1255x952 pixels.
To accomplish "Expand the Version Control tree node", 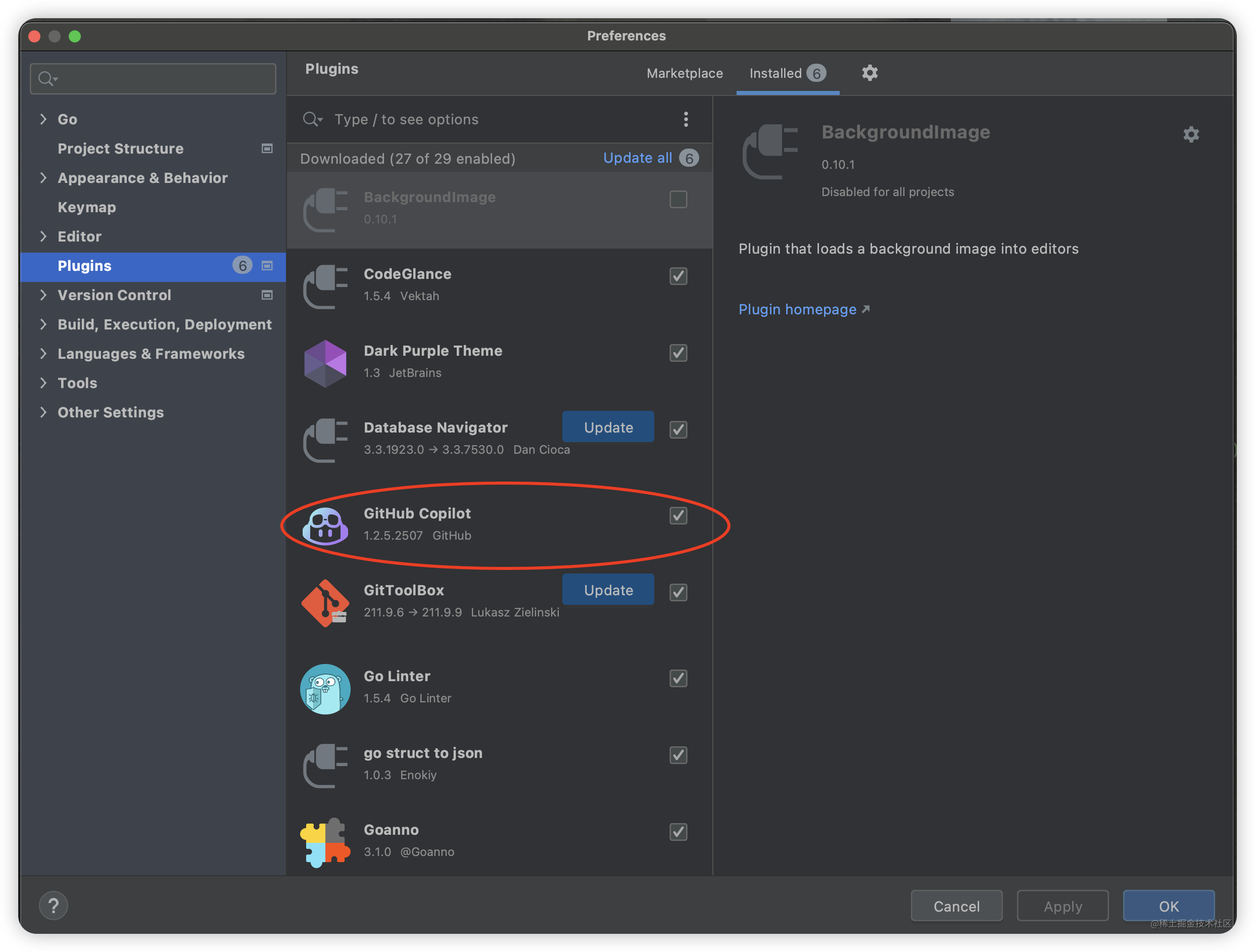I will pos(43,295).
